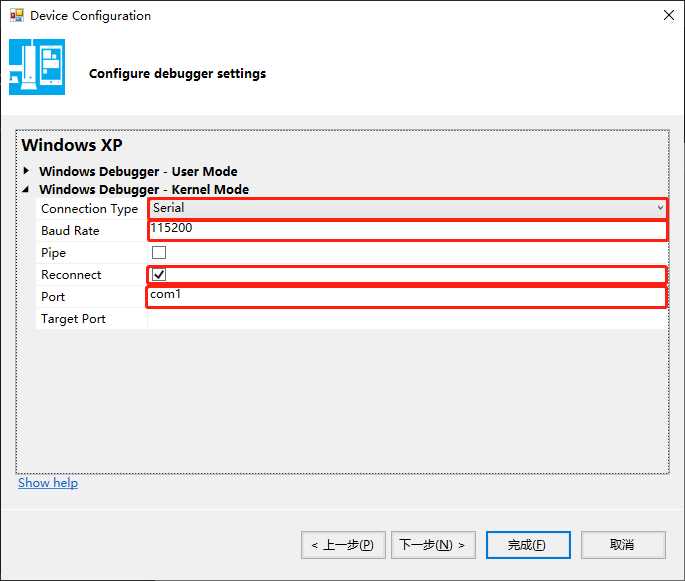Select the Pipe property label
The height and width of the screenshot is (581, 685).
coord(53,253)
